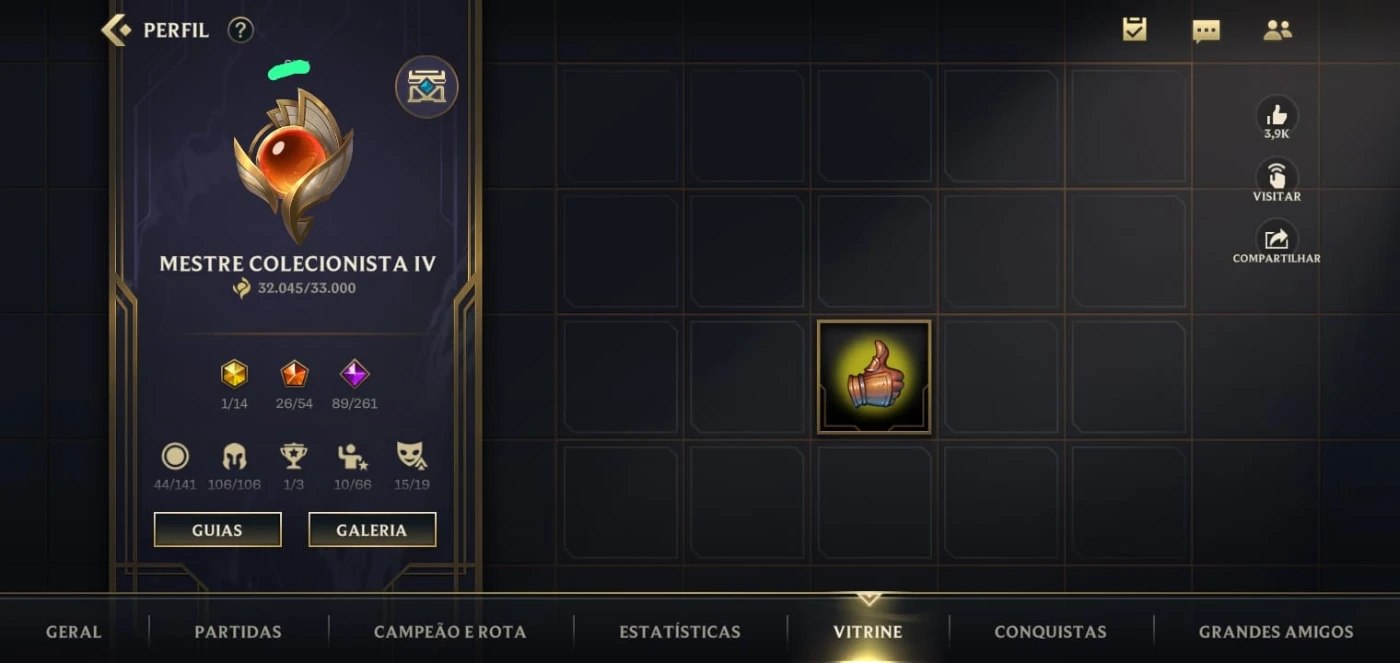
Task: Tap the Visitar icon
Action: (x=1277, y=178)
